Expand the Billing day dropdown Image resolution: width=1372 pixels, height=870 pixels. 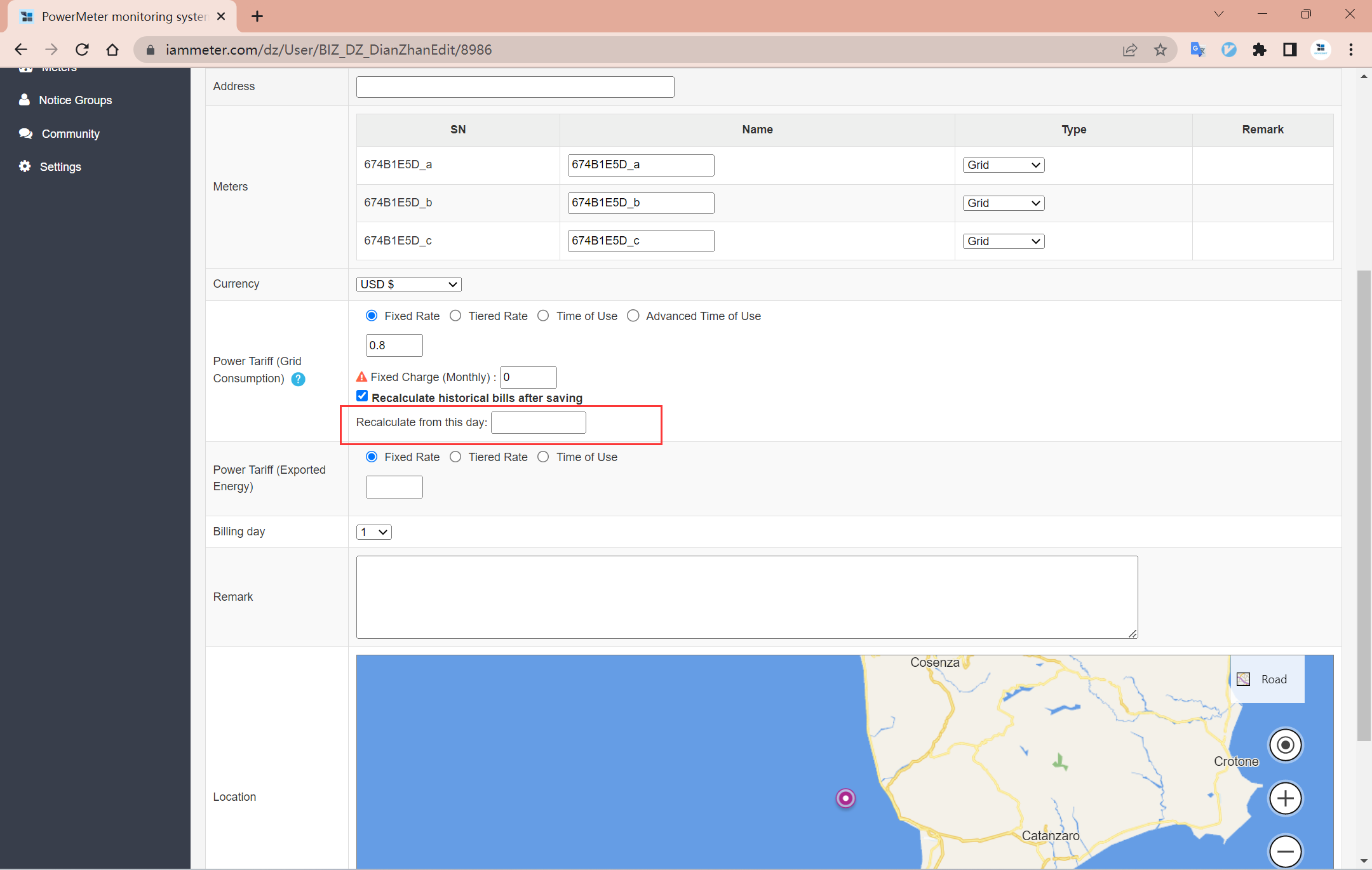click(373, 532)
